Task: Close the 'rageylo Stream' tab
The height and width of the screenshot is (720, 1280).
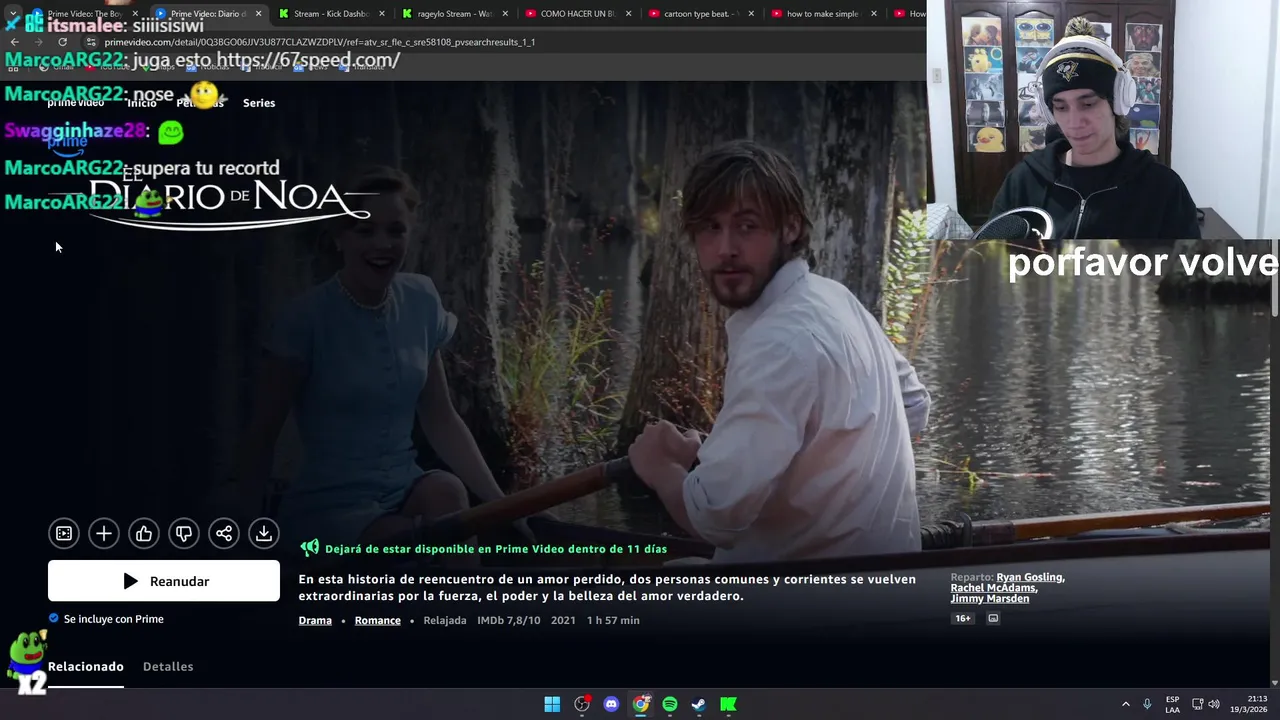Action: tap(505, 14)
